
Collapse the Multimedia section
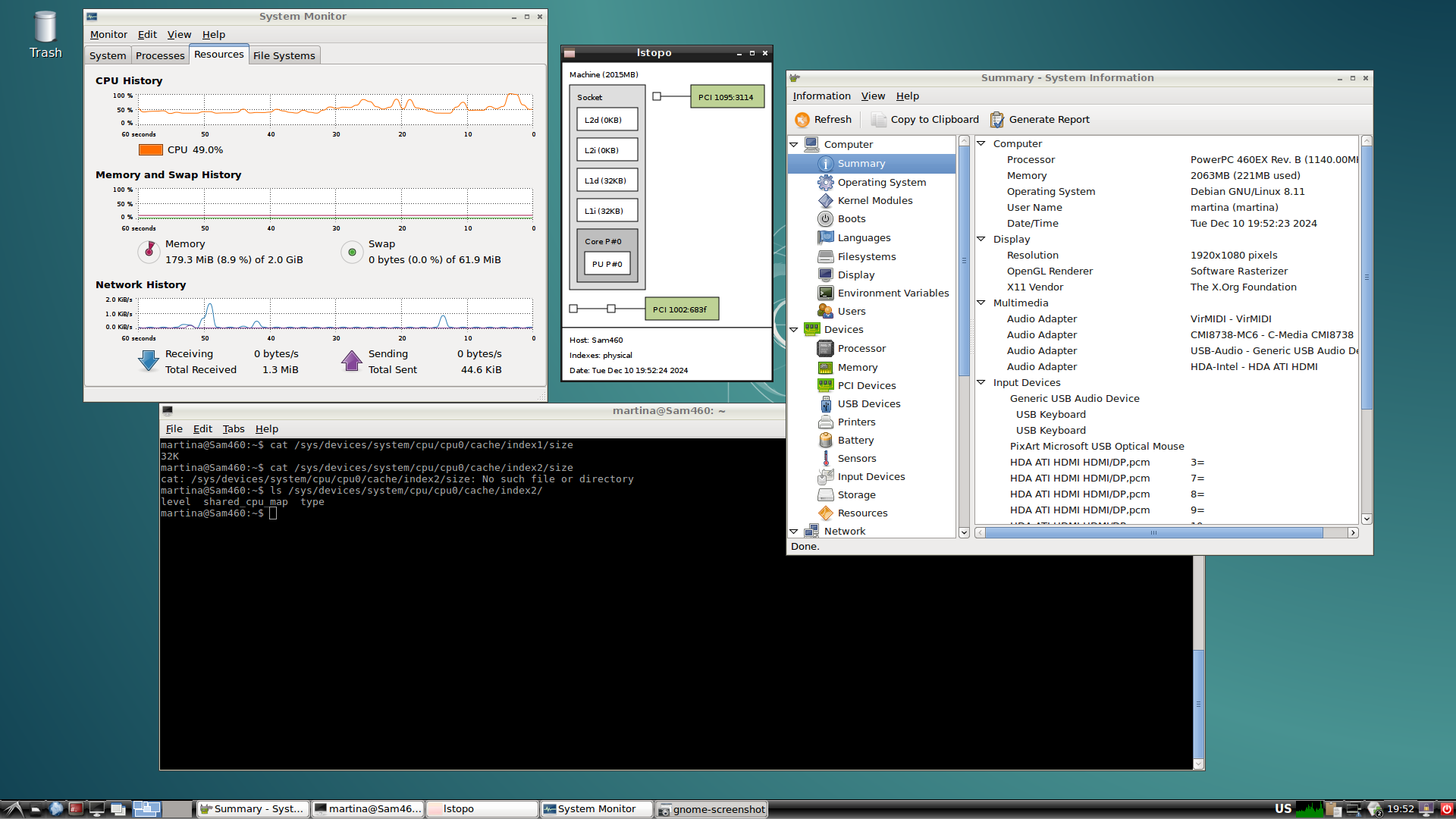pyautogui.click(x=981, y=303)
